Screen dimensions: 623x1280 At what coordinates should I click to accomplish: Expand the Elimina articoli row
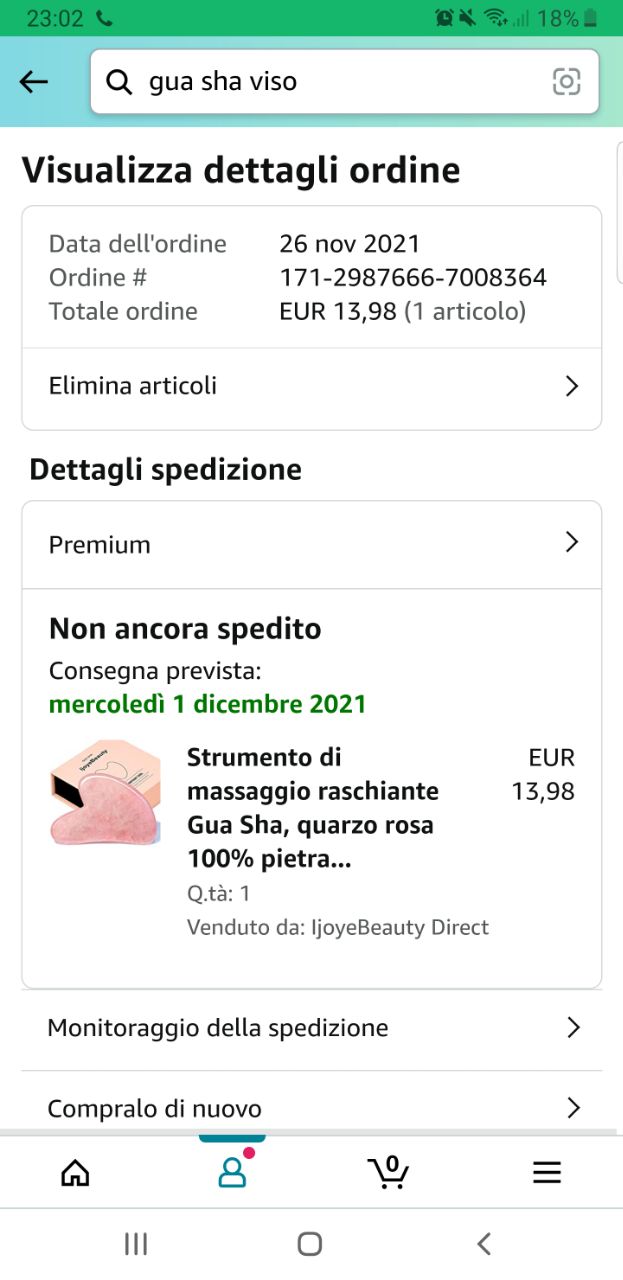pyautogui.click(x=312, y=386)
